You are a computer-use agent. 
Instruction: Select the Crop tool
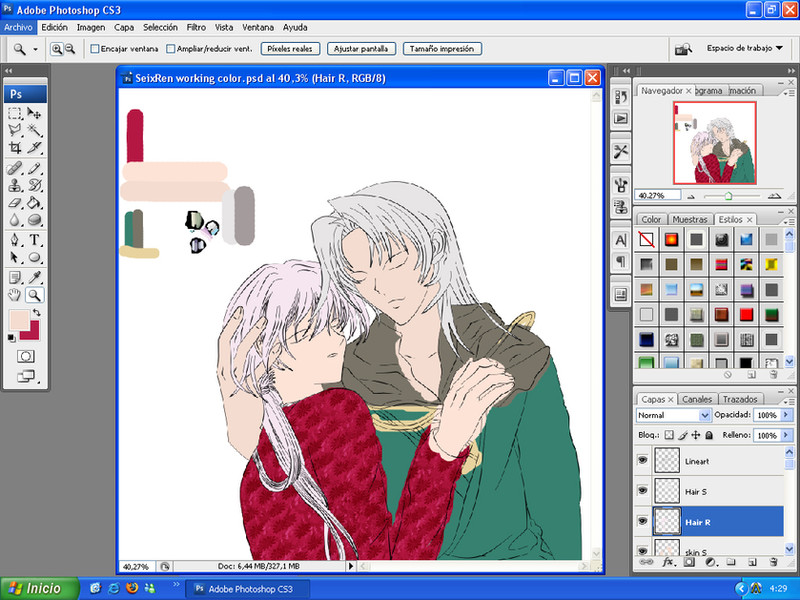tap(15, 148)
